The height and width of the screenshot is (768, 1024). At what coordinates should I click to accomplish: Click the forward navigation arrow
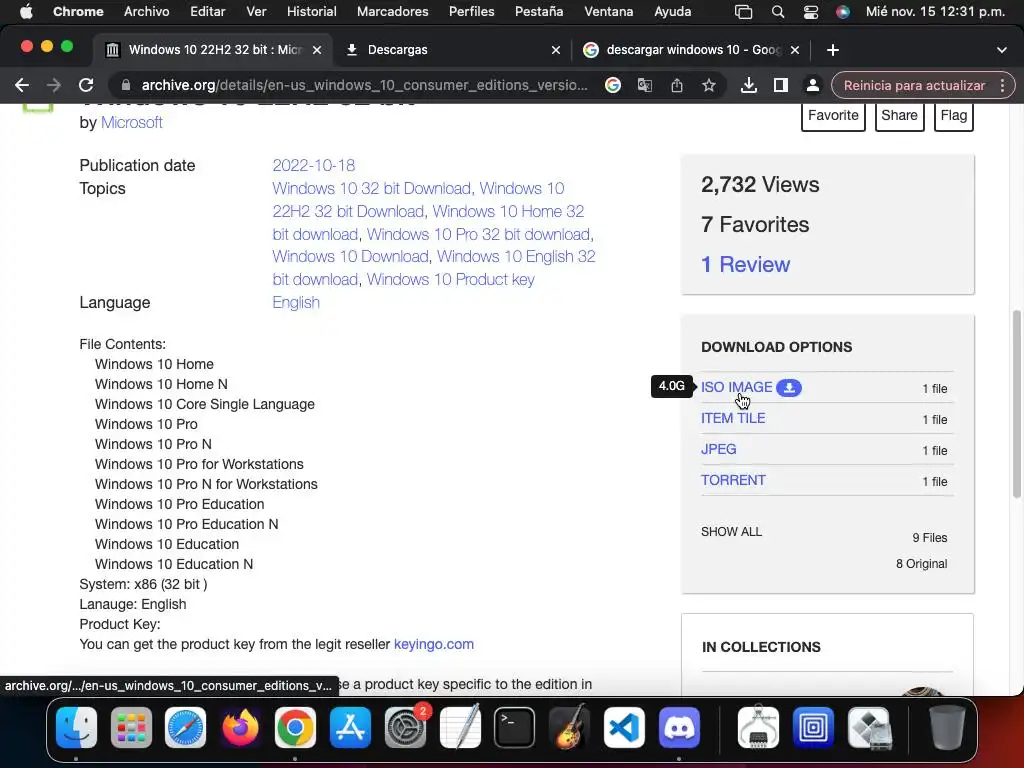click(54, 85)
